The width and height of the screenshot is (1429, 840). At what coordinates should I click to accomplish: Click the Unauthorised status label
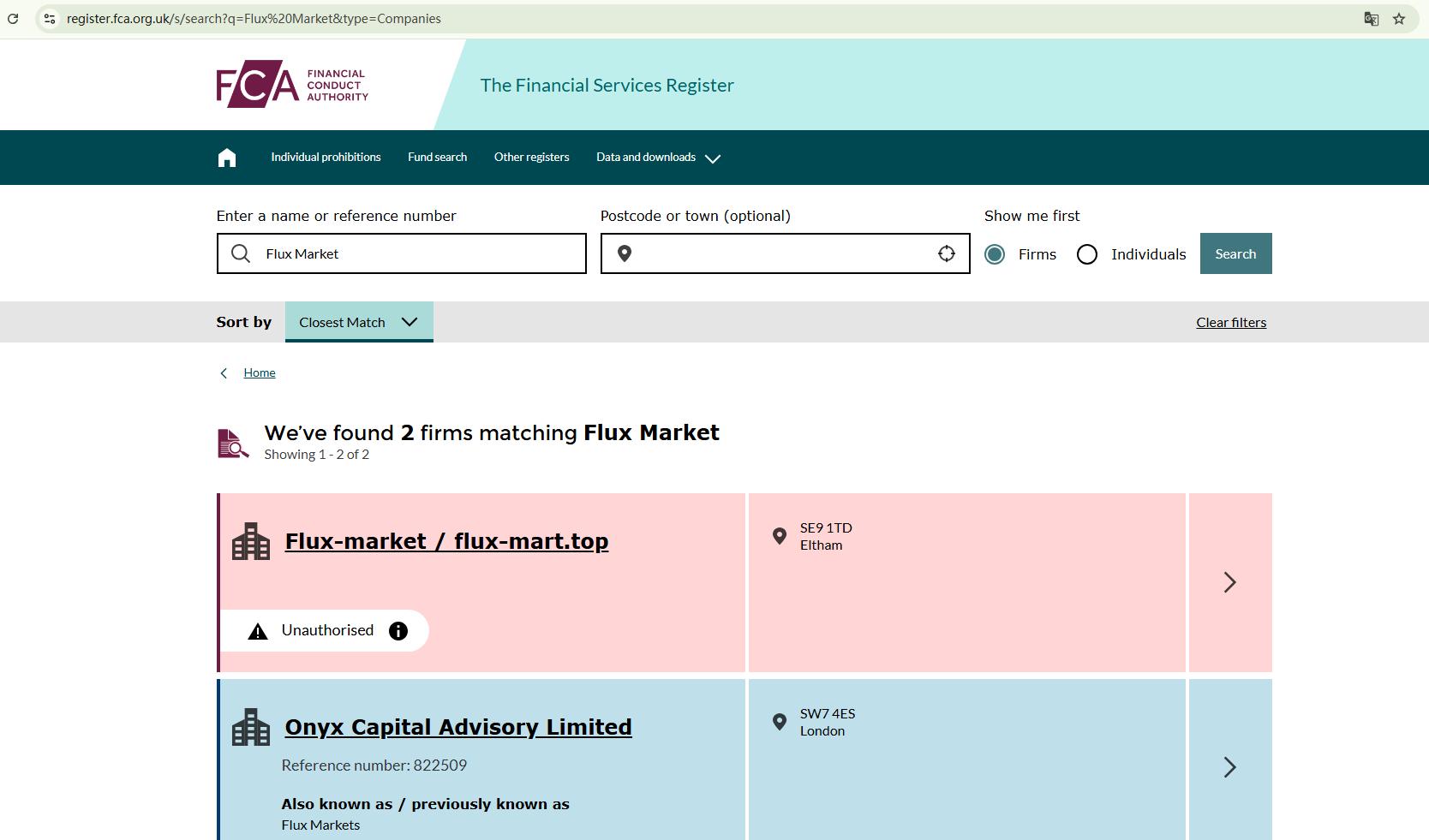(327, 630)
